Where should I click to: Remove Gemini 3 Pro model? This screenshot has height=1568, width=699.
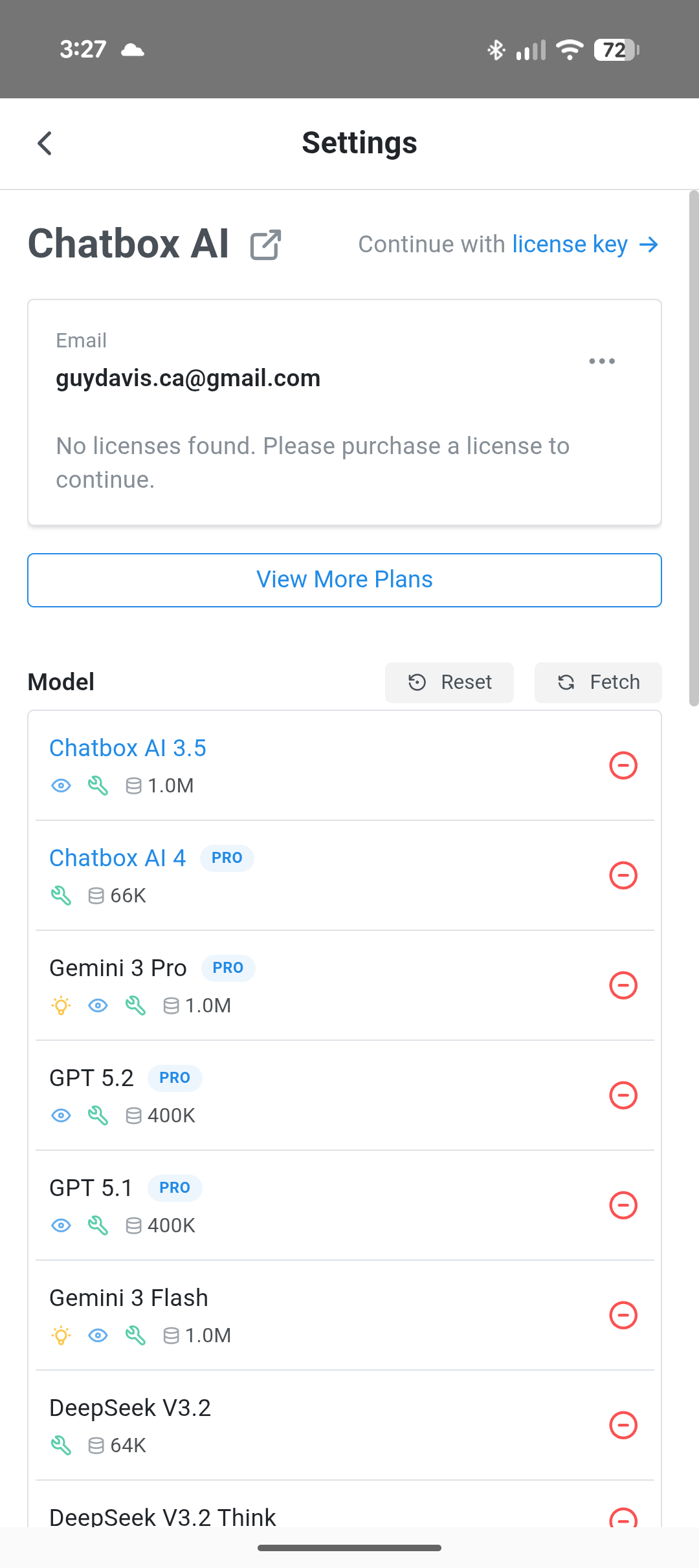tap(623, 986)
